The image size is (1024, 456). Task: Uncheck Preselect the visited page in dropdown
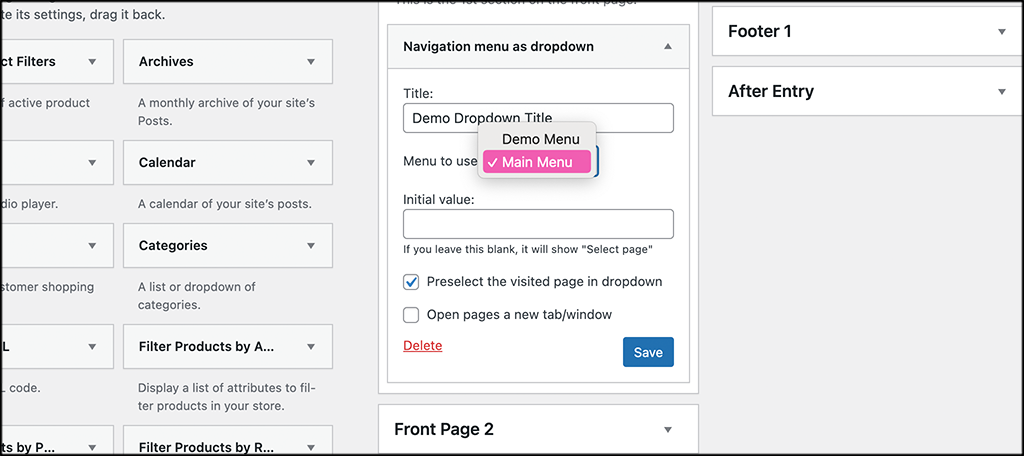tap(411, 282)
